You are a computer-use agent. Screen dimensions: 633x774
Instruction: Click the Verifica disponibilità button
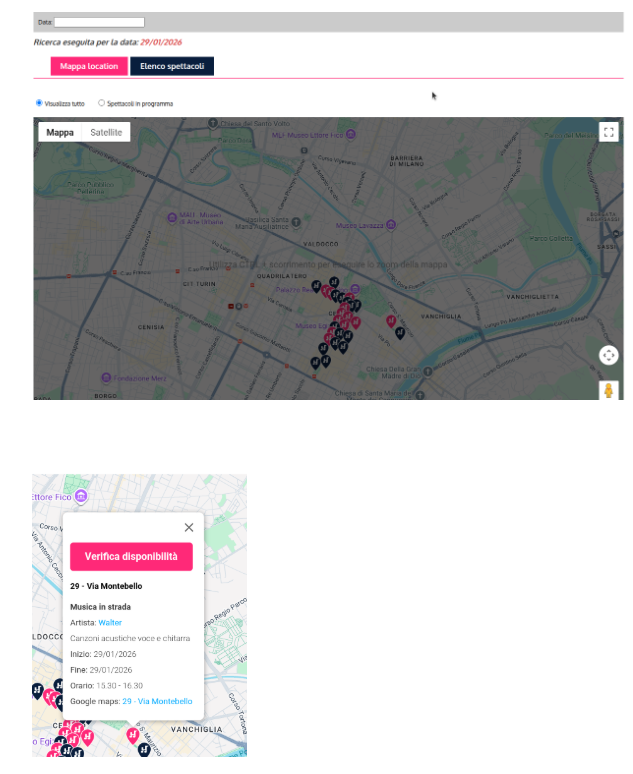click(x=131, y=556)
